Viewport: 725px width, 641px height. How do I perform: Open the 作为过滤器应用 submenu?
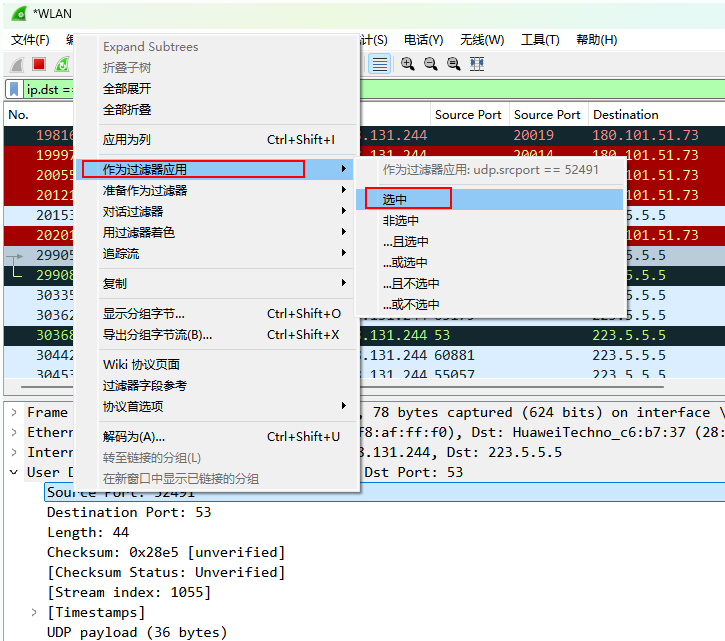point(215,169)
